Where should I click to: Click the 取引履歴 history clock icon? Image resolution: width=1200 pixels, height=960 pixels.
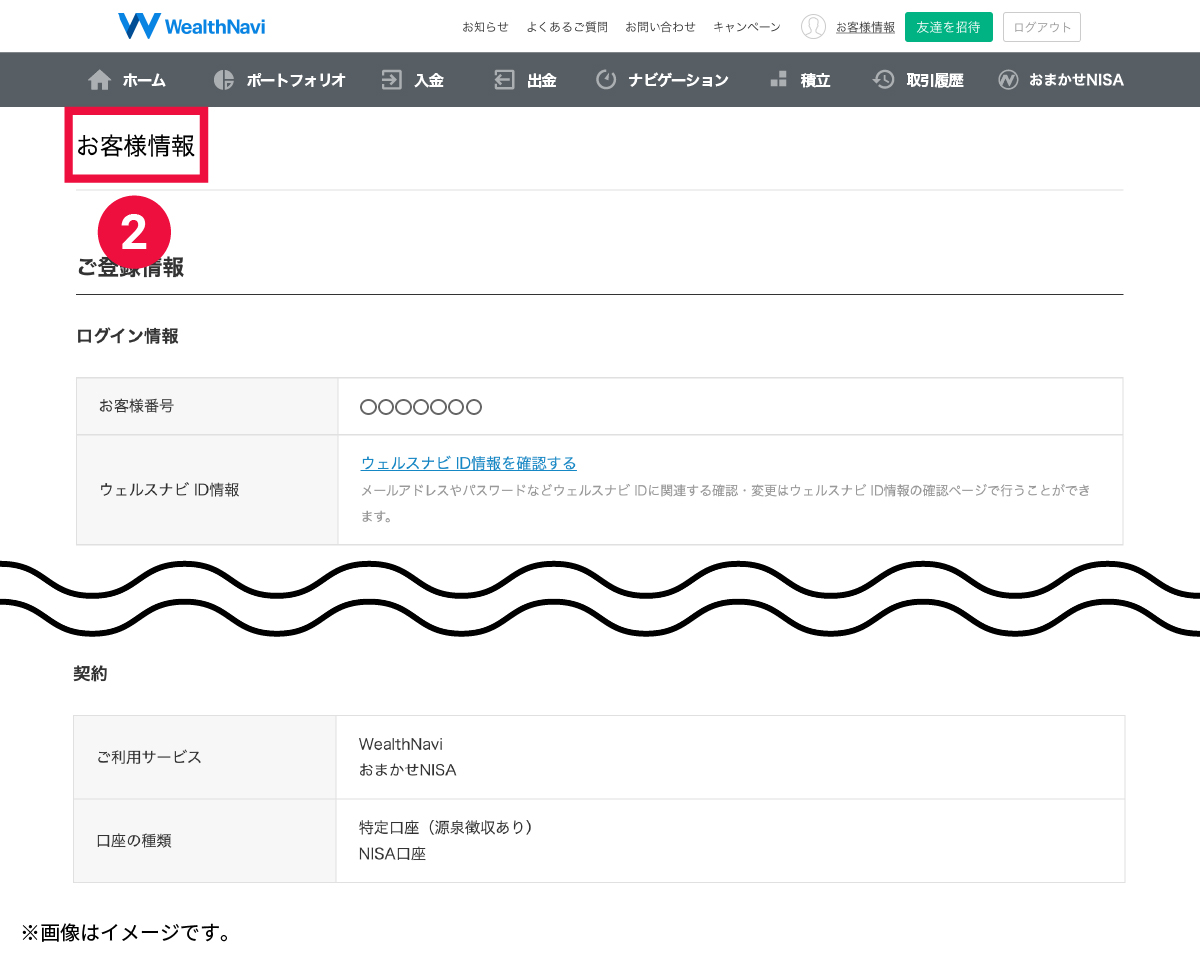tap(883, 80)
